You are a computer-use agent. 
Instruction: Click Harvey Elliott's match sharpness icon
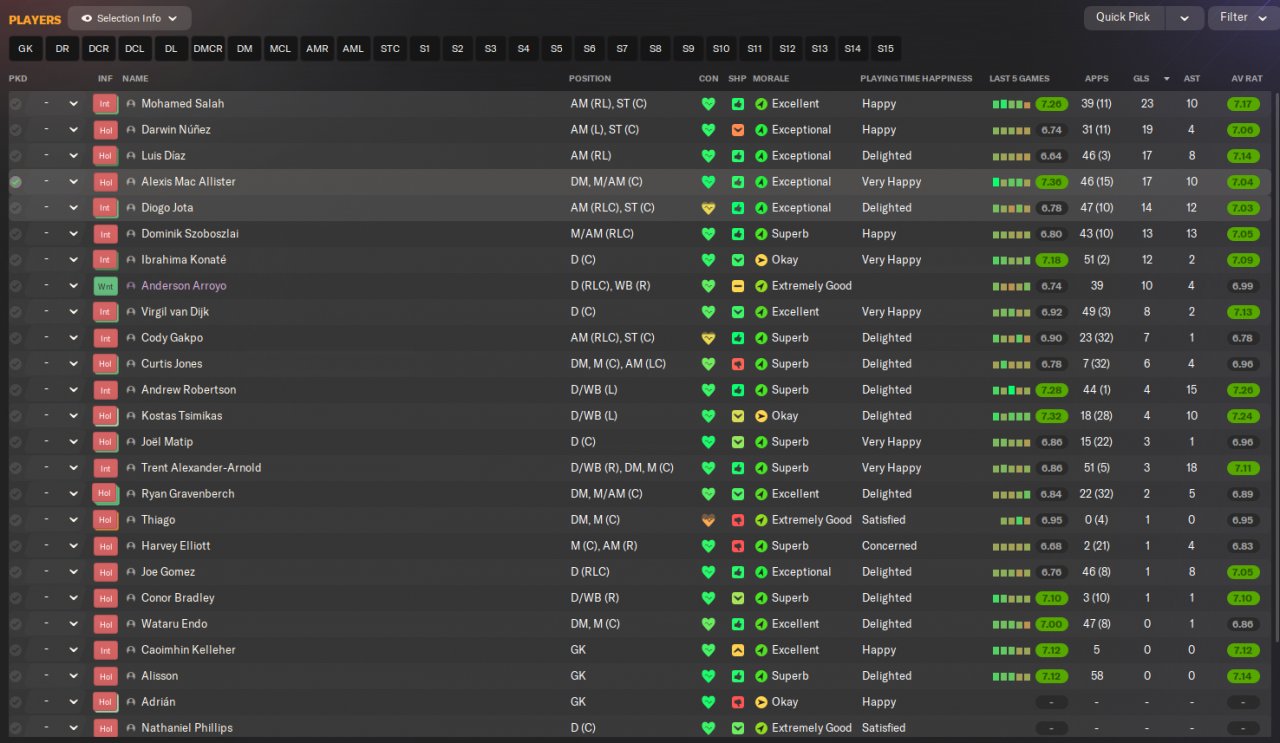(x=738, y=546)
